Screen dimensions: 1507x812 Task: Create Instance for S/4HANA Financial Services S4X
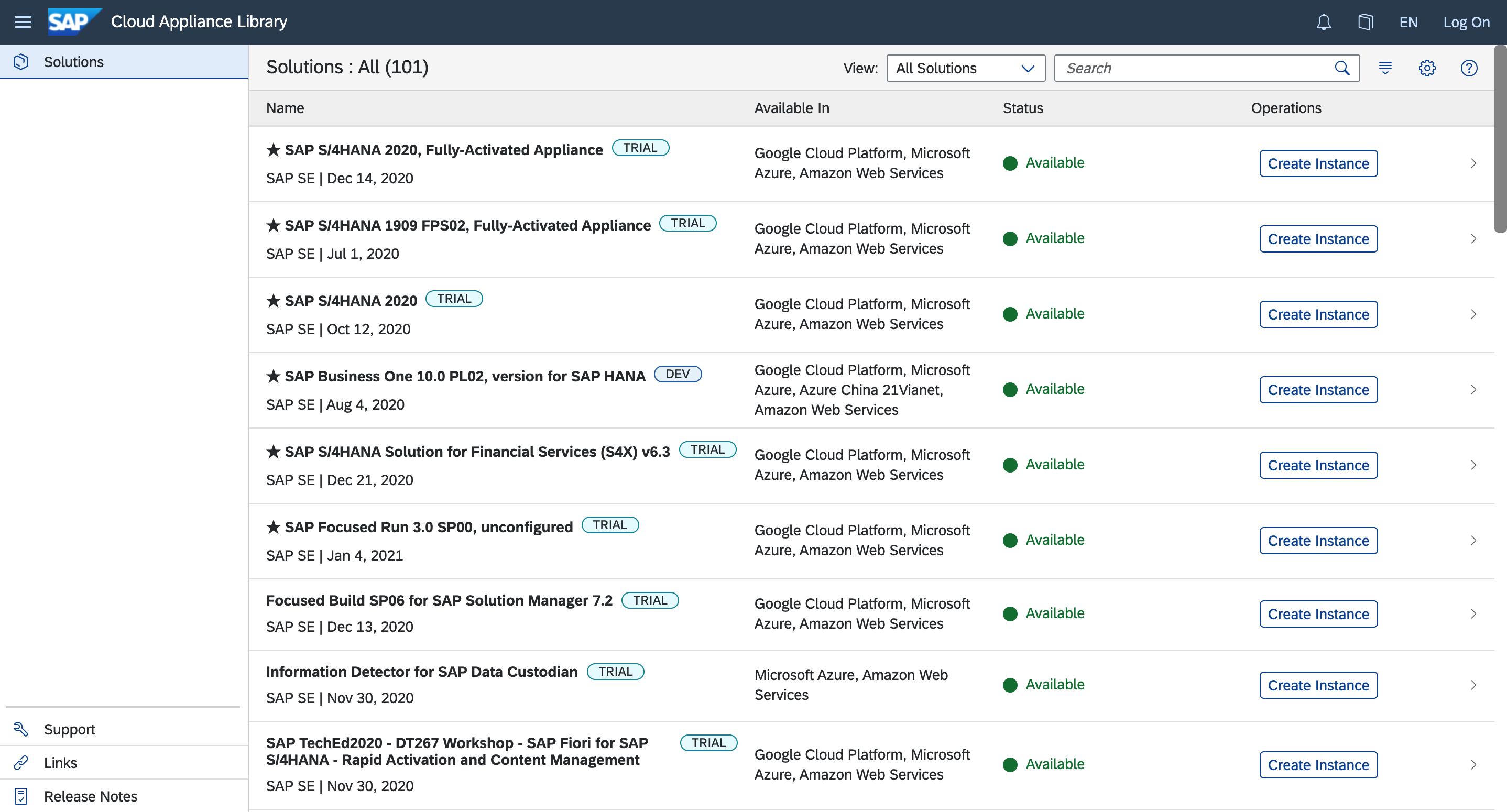click(x=1318, y=466)
